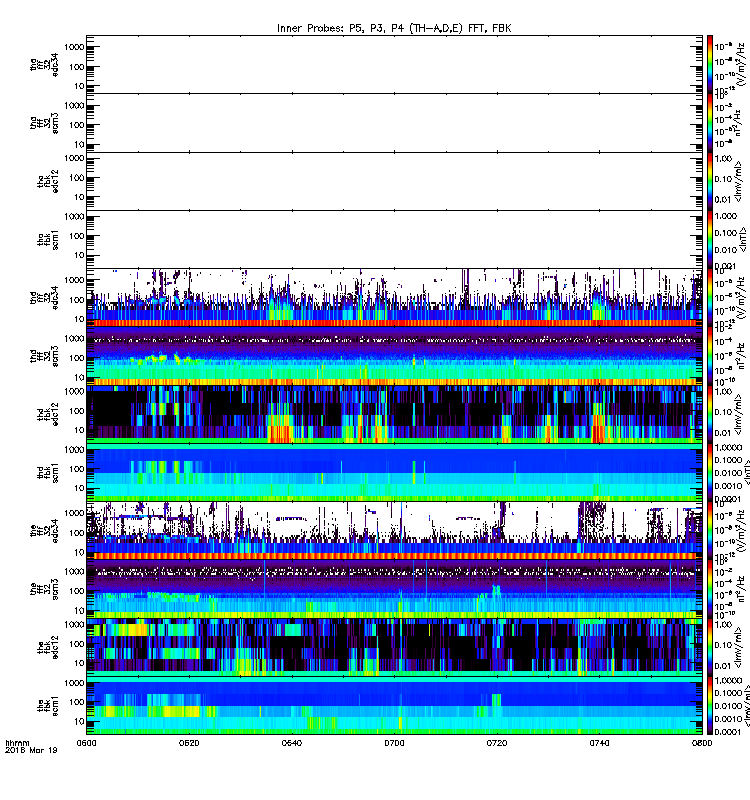Click the plot title "Inner Probes: P5, P3, P4"
The image size is (750, 800).
[394, 28]
